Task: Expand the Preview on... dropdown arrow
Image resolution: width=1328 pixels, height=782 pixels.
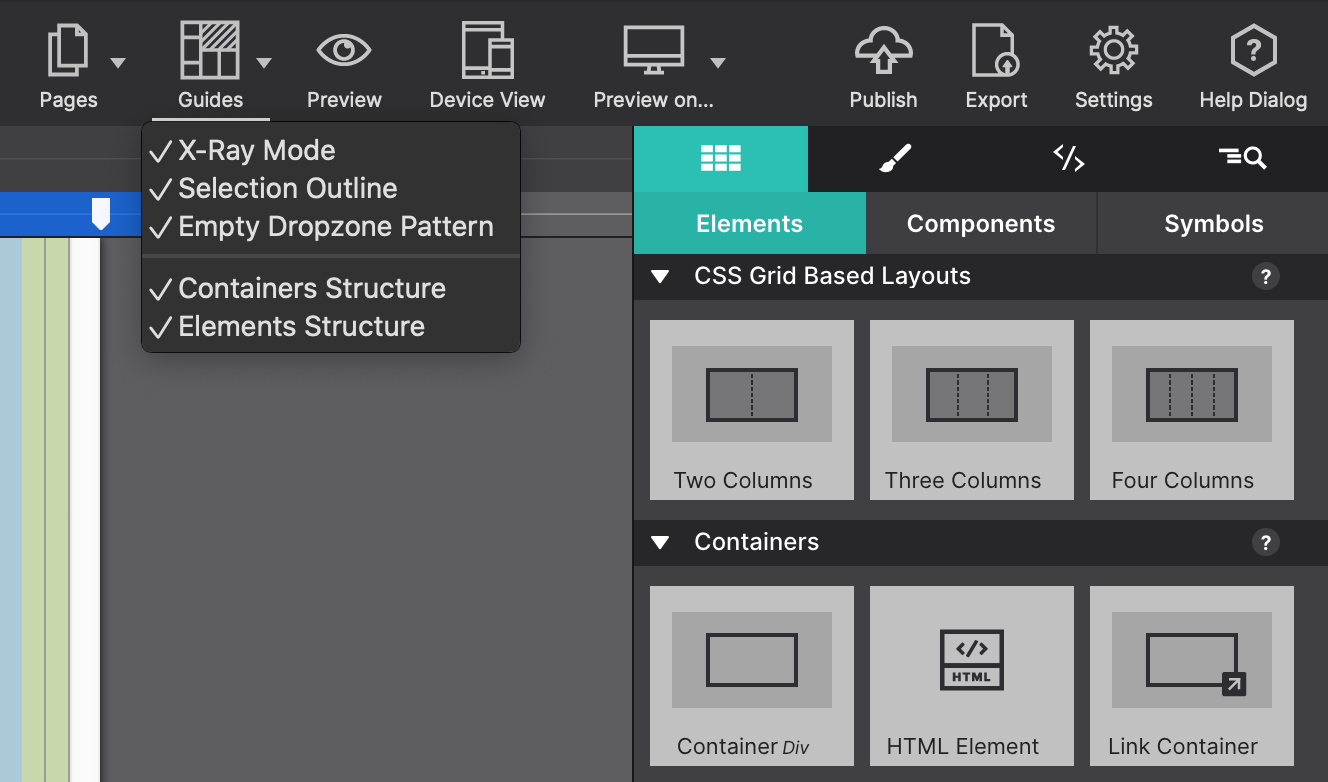Action: [717, 63]
